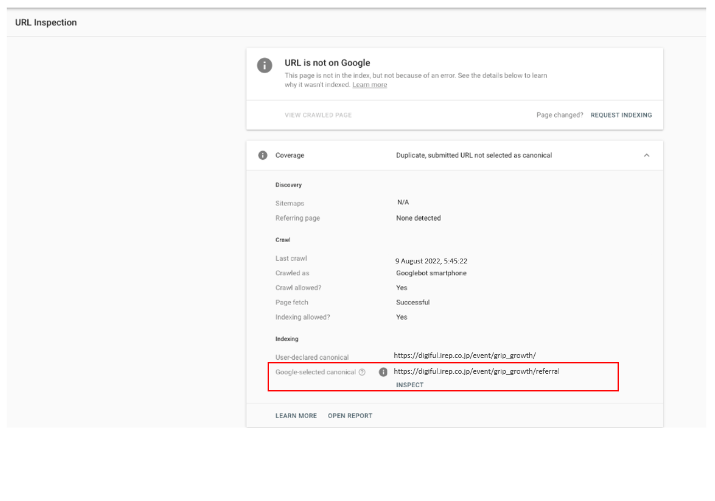Collapse the Coverage section chevron
The height and width of the screenshot is (501, 715).
coord(646,155)
